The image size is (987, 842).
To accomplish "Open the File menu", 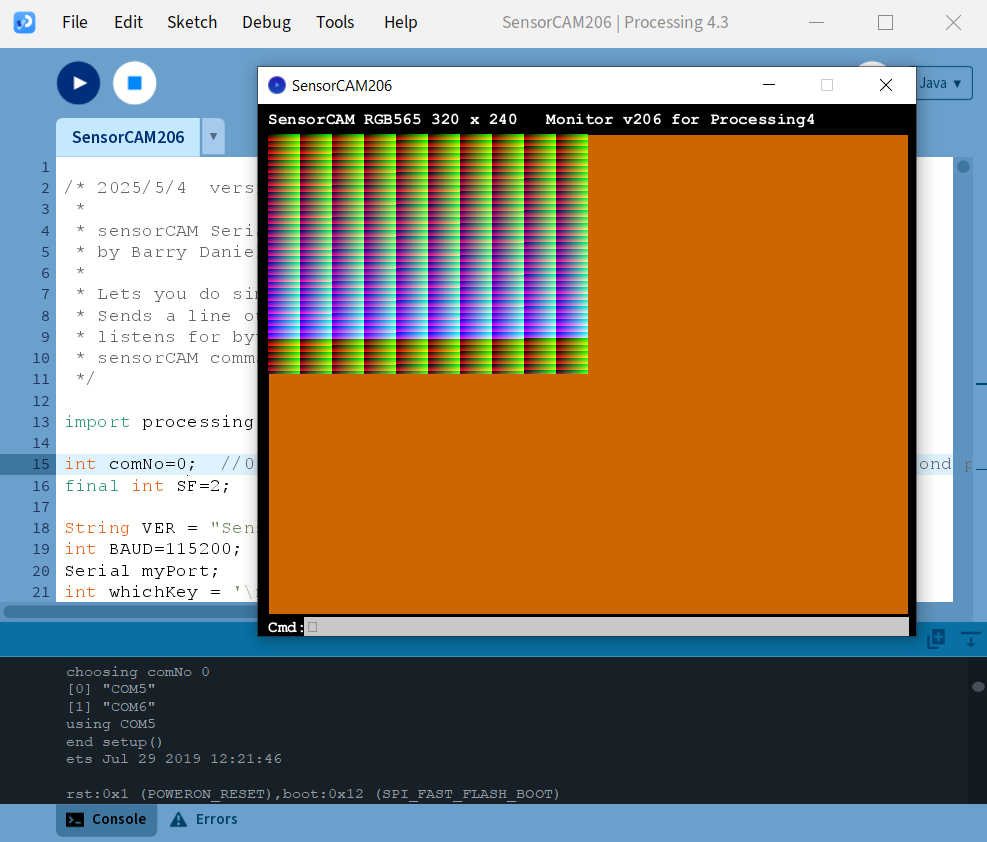I will pyautogui.click(x=74, y=21).
